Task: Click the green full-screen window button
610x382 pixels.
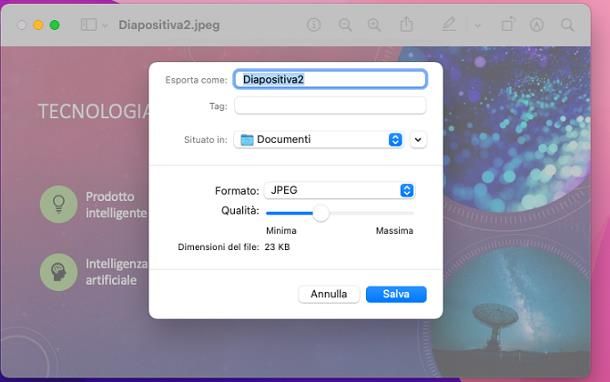Action: (54, 25)
